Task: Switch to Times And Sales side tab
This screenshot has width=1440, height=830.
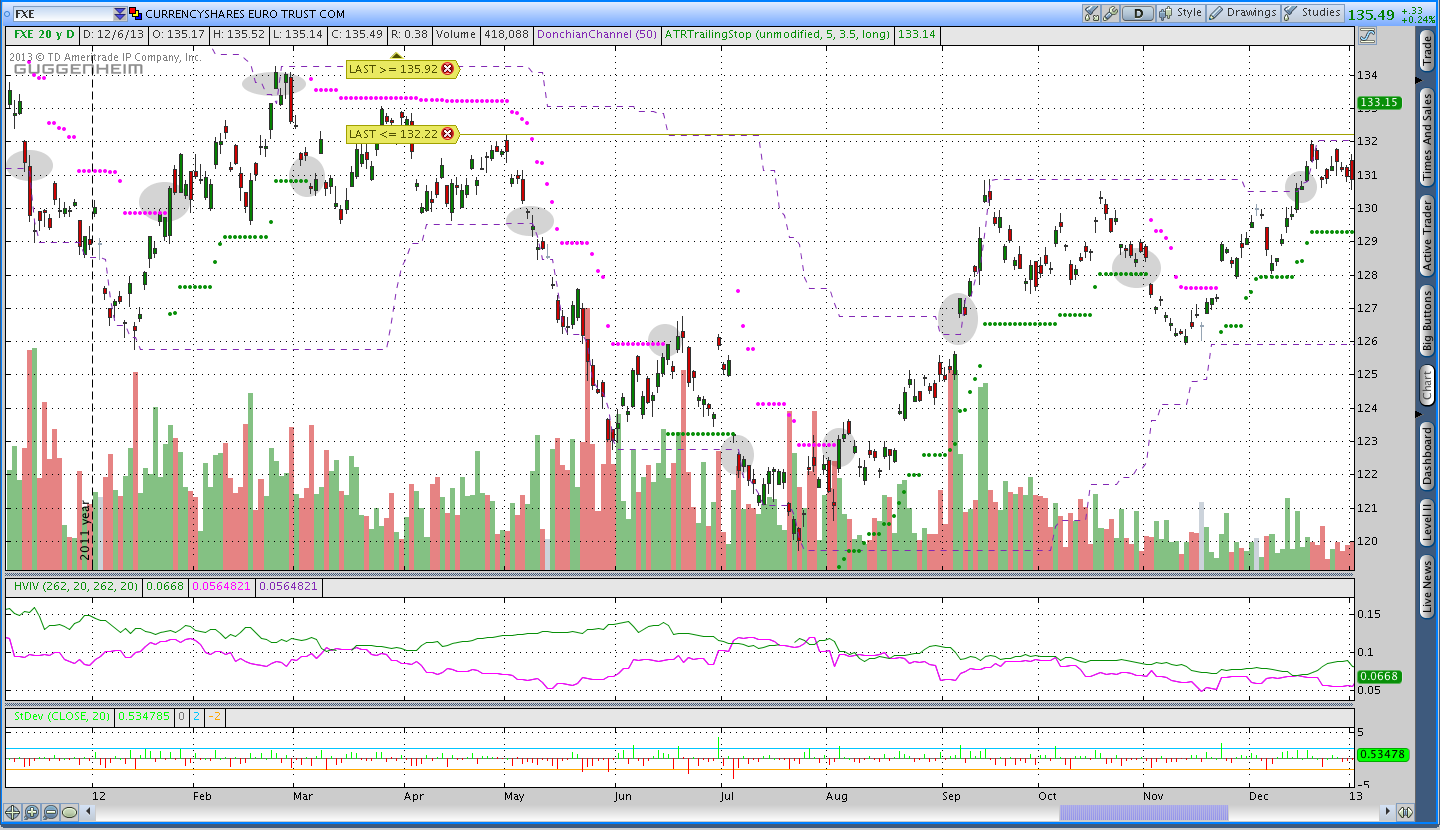Action: [x=1427, y=137]
